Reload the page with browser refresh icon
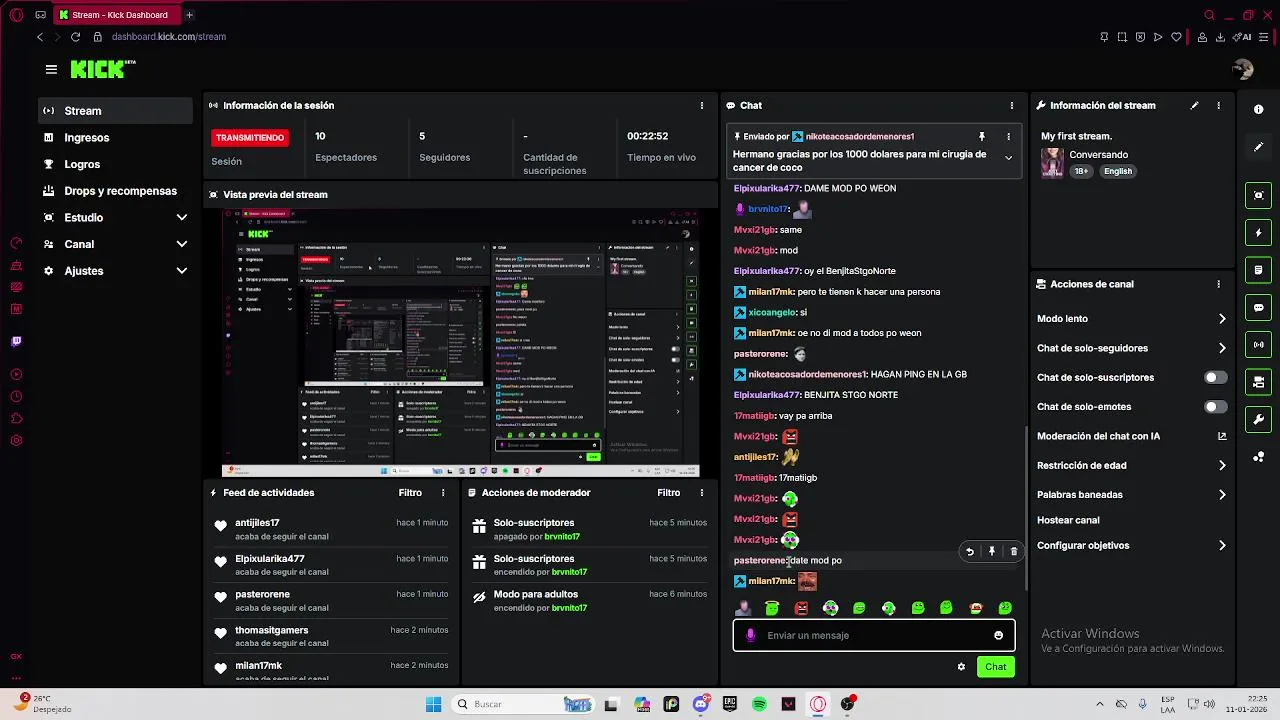This screenshot has height=720, width=1280. click(x=75, y=37)
